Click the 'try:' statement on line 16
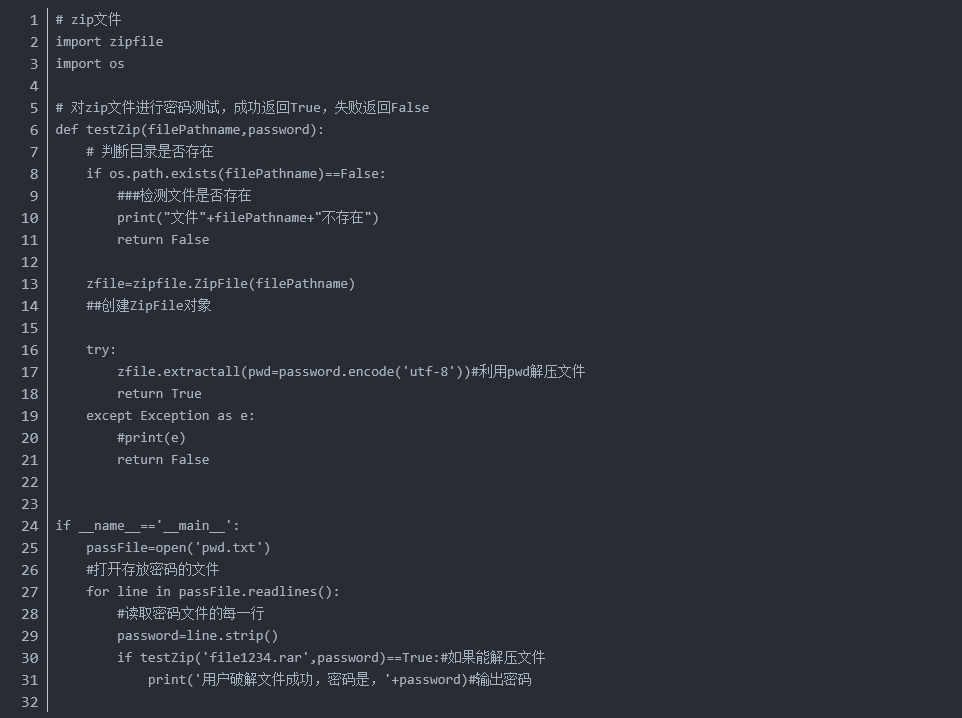Viewport: 962px width, 718px height. 101,350
